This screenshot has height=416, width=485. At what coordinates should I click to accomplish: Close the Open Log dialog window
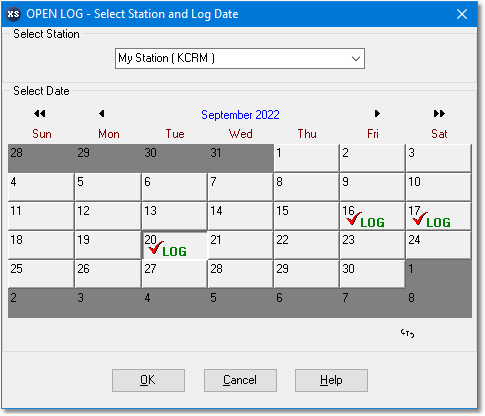(x=462, y=14)
